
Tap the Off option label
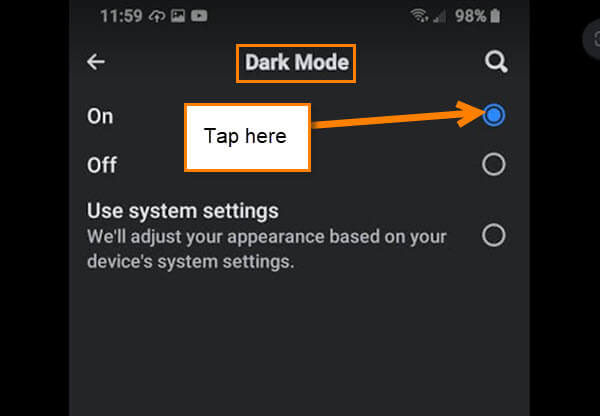click(x=102, y=165)
